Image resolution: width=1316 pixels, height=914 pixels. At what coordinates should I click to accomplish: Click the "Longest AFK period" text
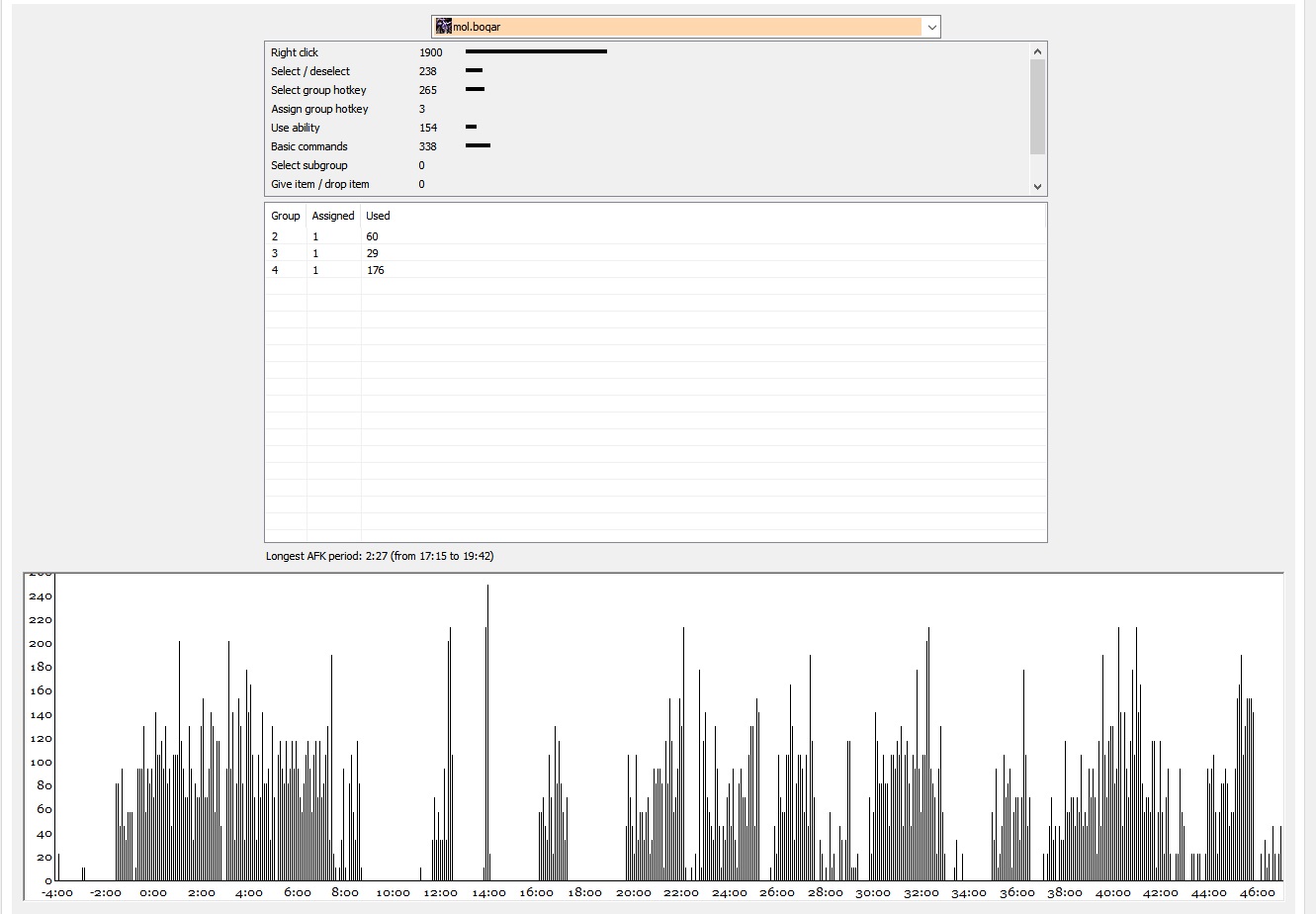click(380, 556)
